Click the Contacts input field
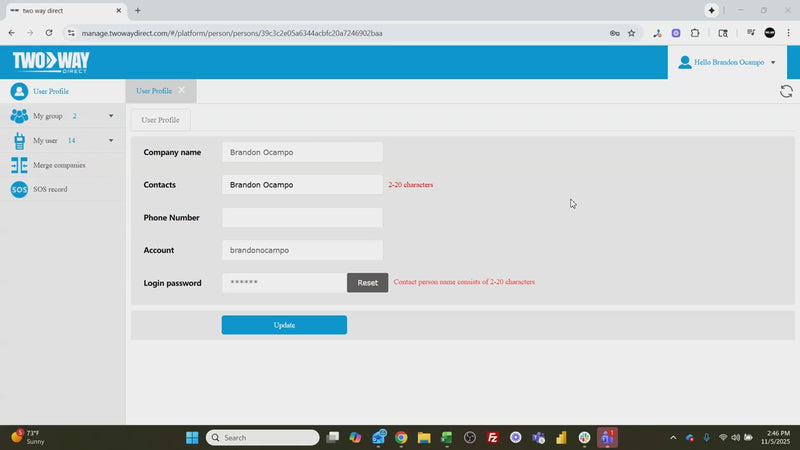The image size is (800, 450). [302, 185]
